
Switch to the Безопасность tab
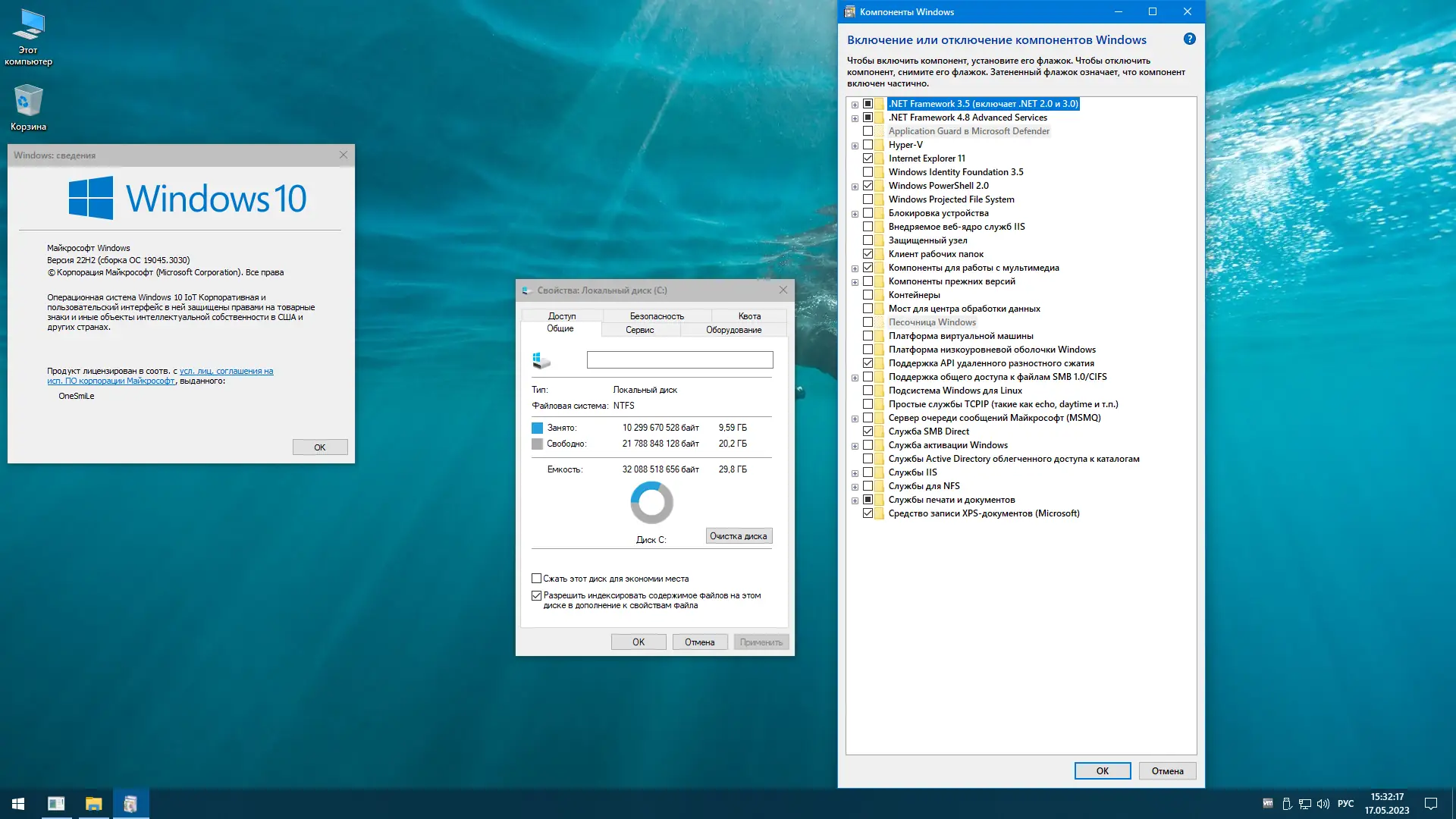(x=656, y=316)
